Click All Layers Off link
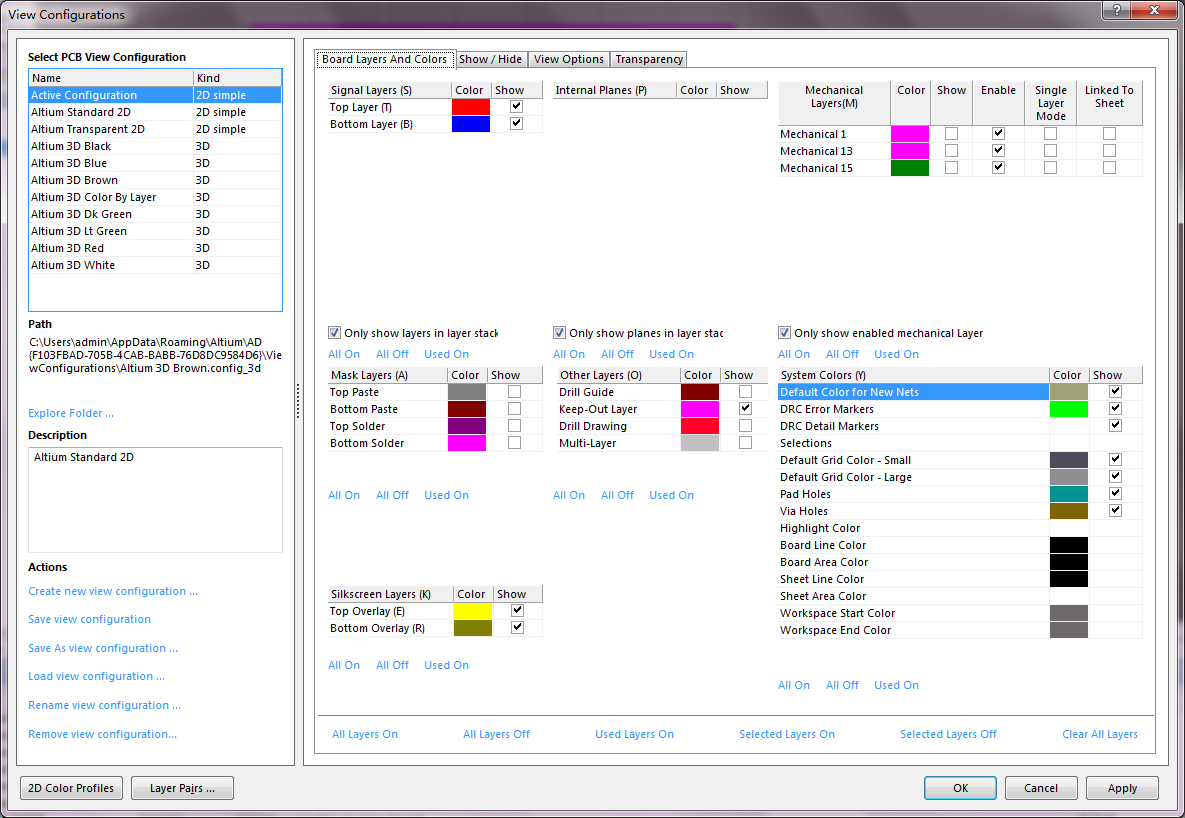Image resolution: width=1185 pixels, height=818 pixels. (497, 734)
